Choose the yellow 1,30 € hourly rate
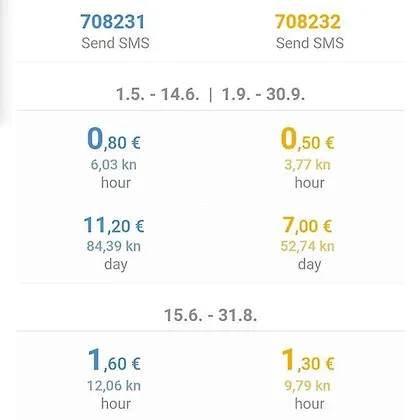This screenshot has width=420, height=420. [308, 360]
